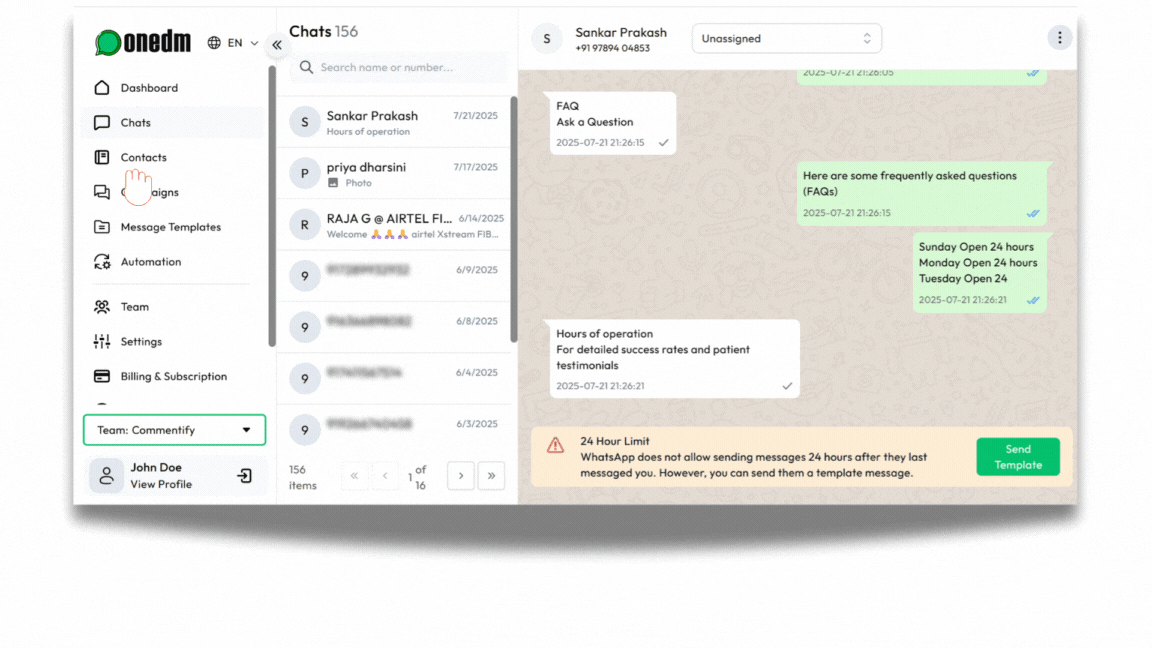The image size is (1152, 648).
Task: Collapse the sidebar with double-chevron icon
Action: click(277, 45)
